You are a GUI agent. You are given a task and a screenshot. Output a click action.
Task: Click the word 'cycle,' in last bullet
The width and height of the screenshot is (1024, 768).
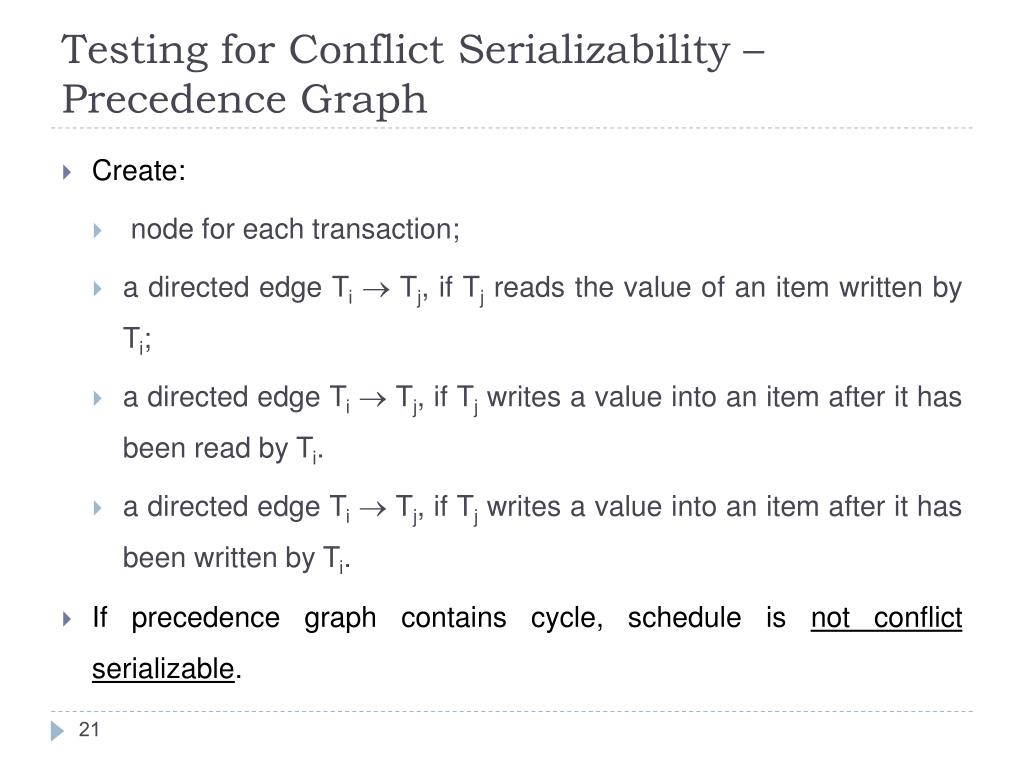coord(567,618)
